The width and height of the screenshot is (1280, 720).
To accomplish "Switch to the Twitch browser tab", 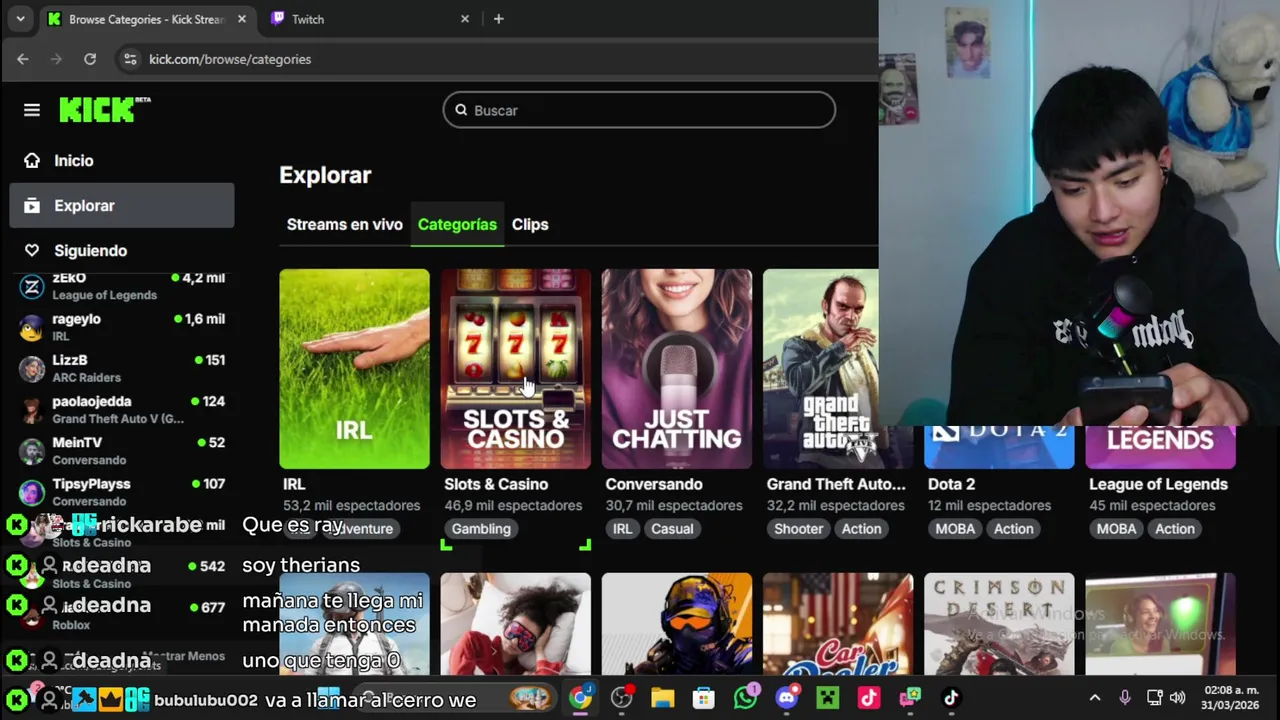I will pyautogui.click(x=370, y=19).
